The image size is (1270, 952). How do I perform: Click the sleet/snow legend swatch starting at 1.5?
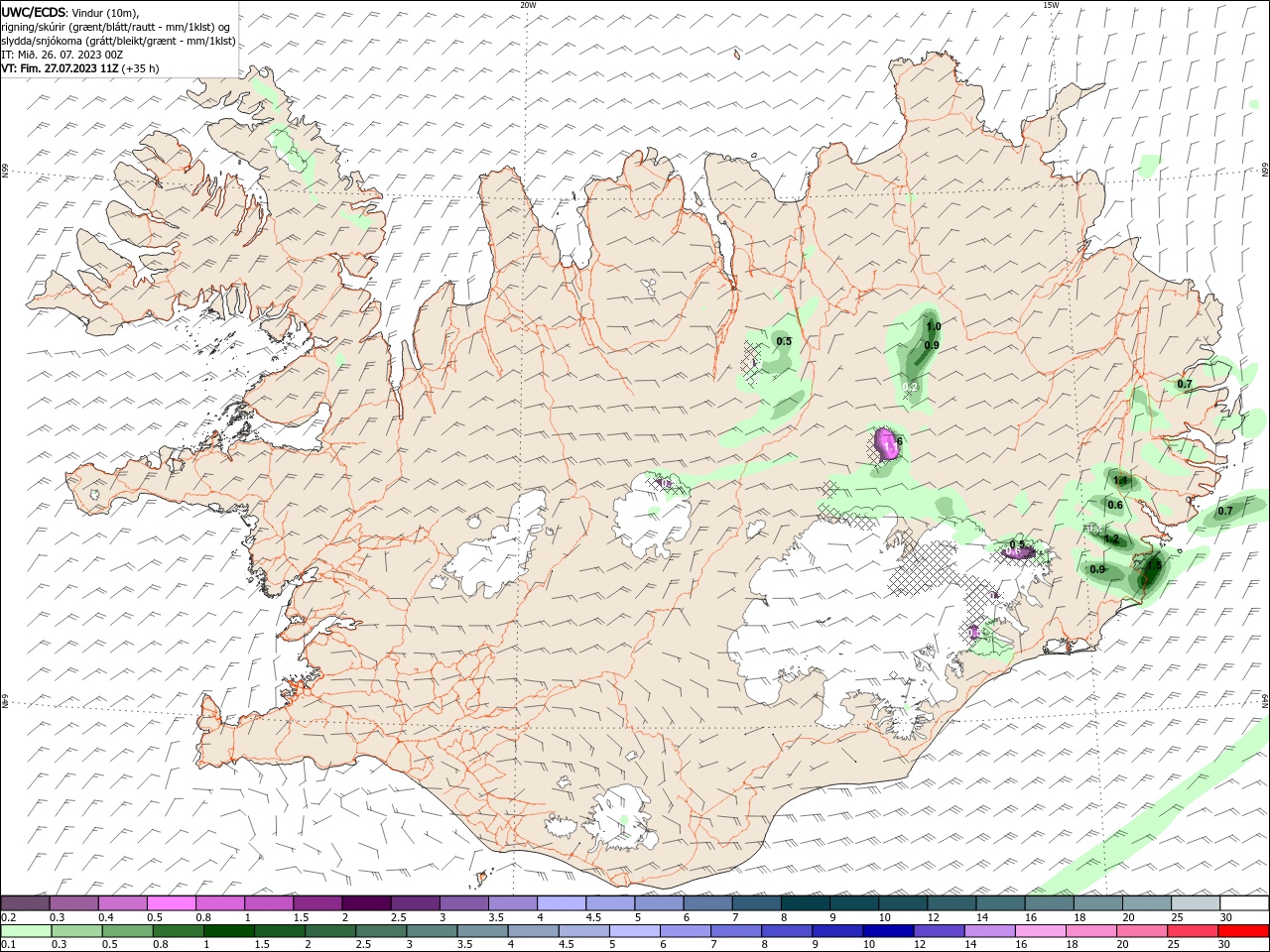coord(317,903)
